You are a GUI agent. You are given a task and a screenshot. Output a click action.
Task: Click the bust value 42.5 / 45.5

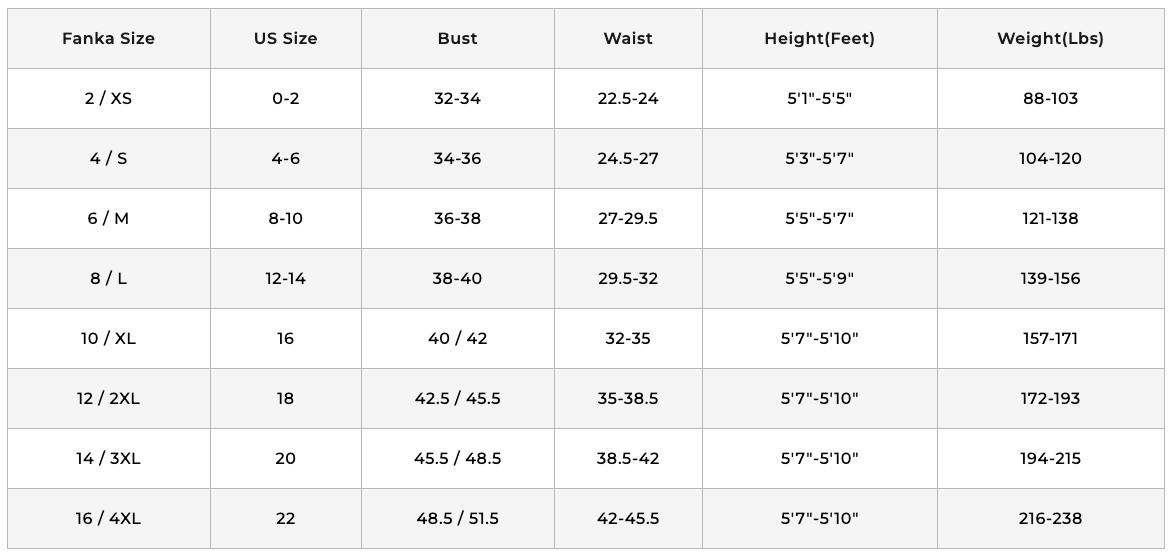click(x=457, y=398)
